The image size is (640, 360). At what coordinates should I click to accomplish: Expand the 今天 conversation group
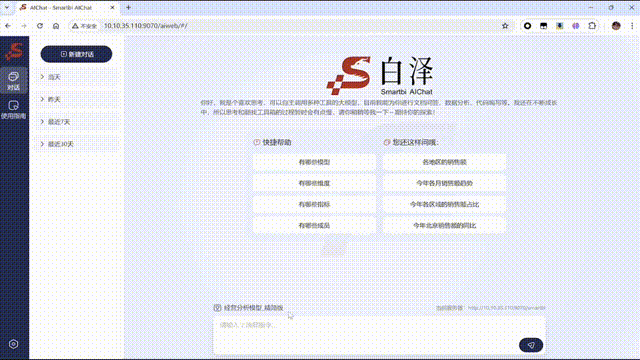pos(77,77)
